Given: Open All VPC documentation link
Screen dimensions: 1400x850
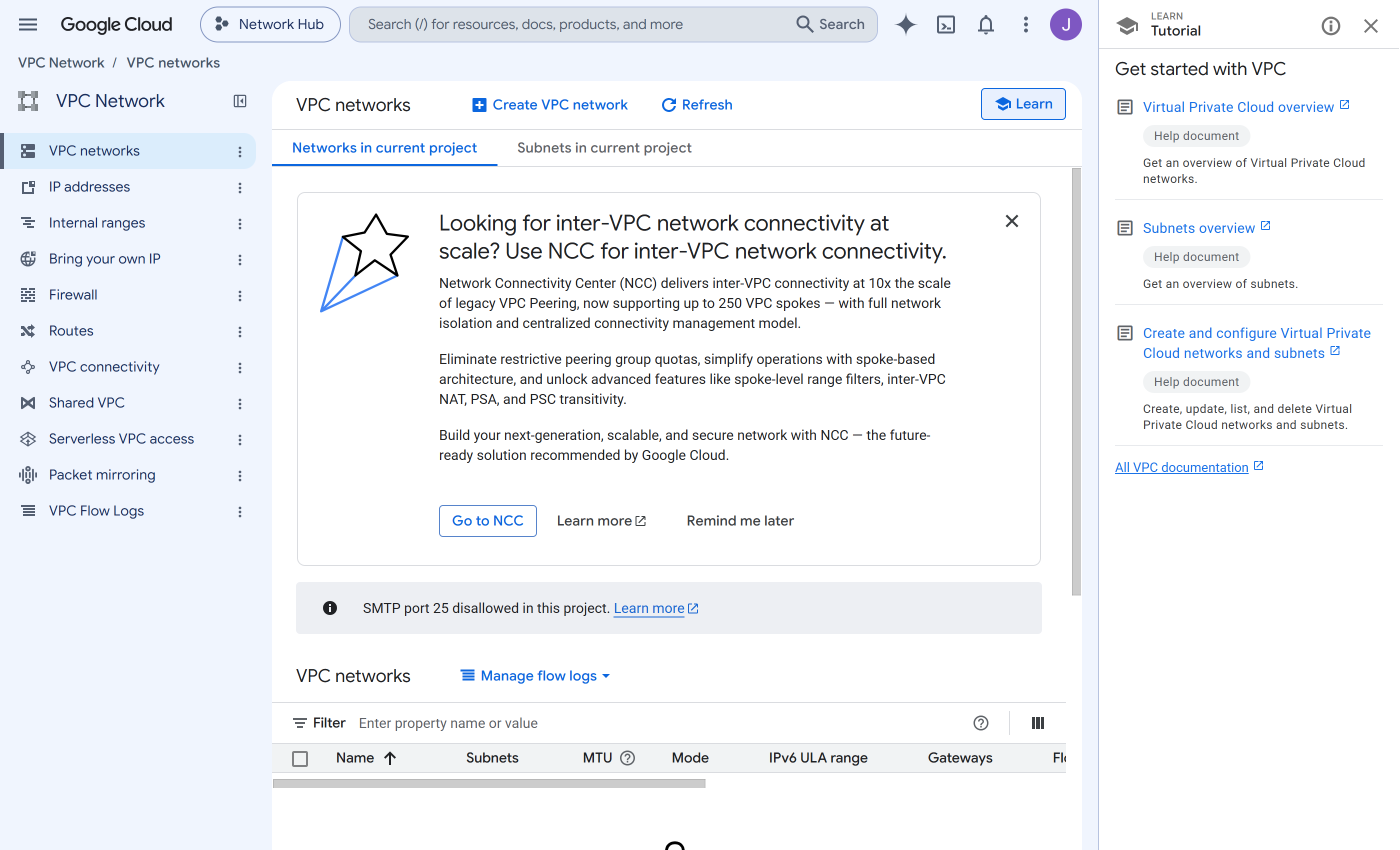Looking at the screenshot, I should click(x=1188, y=467).
